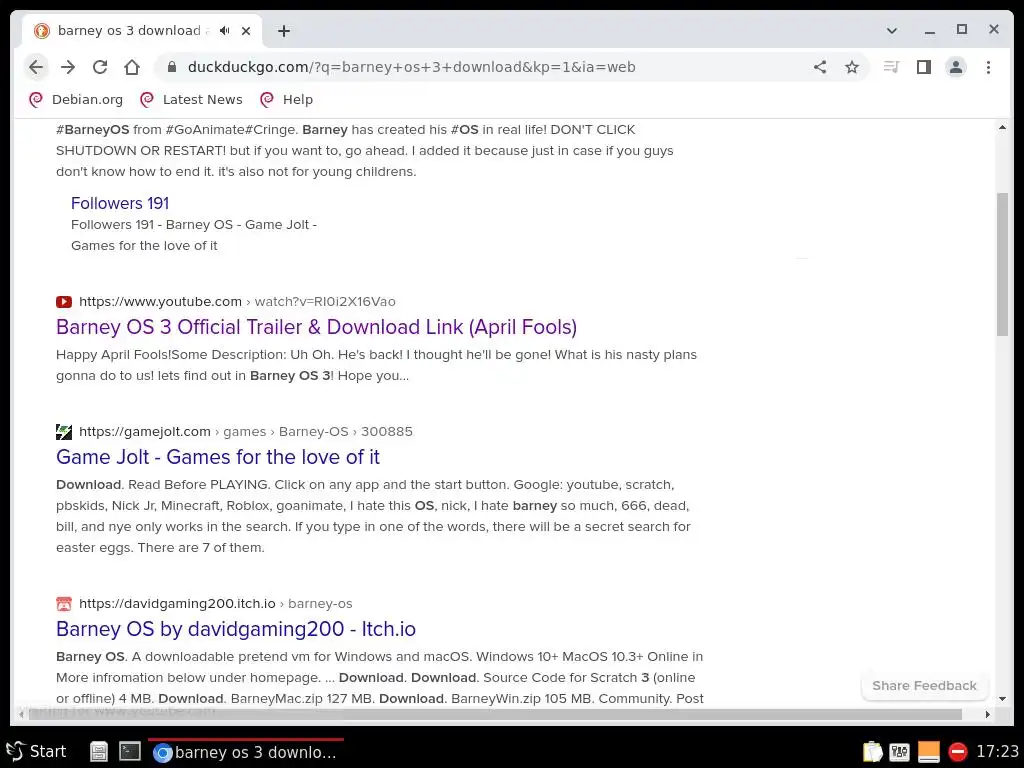
Task: Open the Debian.org bookmark
Action: [x=76, y=99]
